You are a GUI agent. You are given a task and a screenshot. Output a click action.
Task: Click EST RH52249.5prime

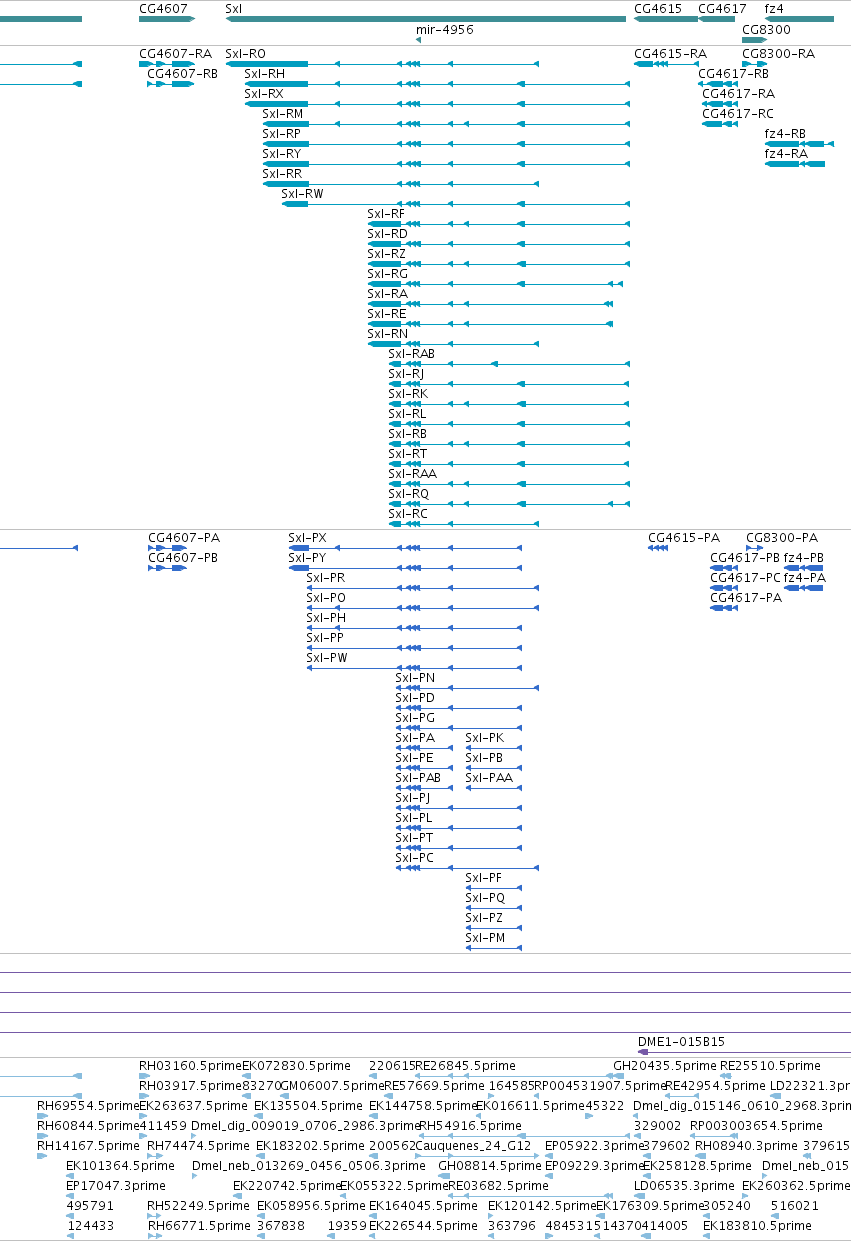coord(198,1205)
